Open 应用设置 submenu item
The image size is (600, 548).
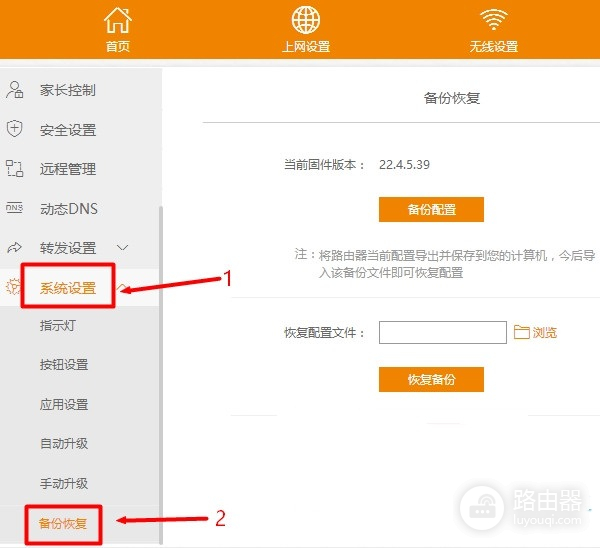[64, 404]
